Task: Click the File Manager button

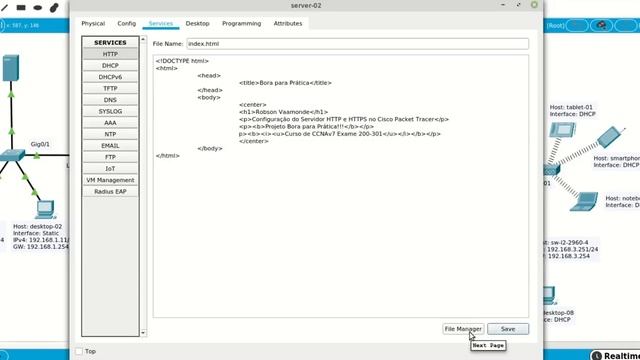Action: click(463, 329)
